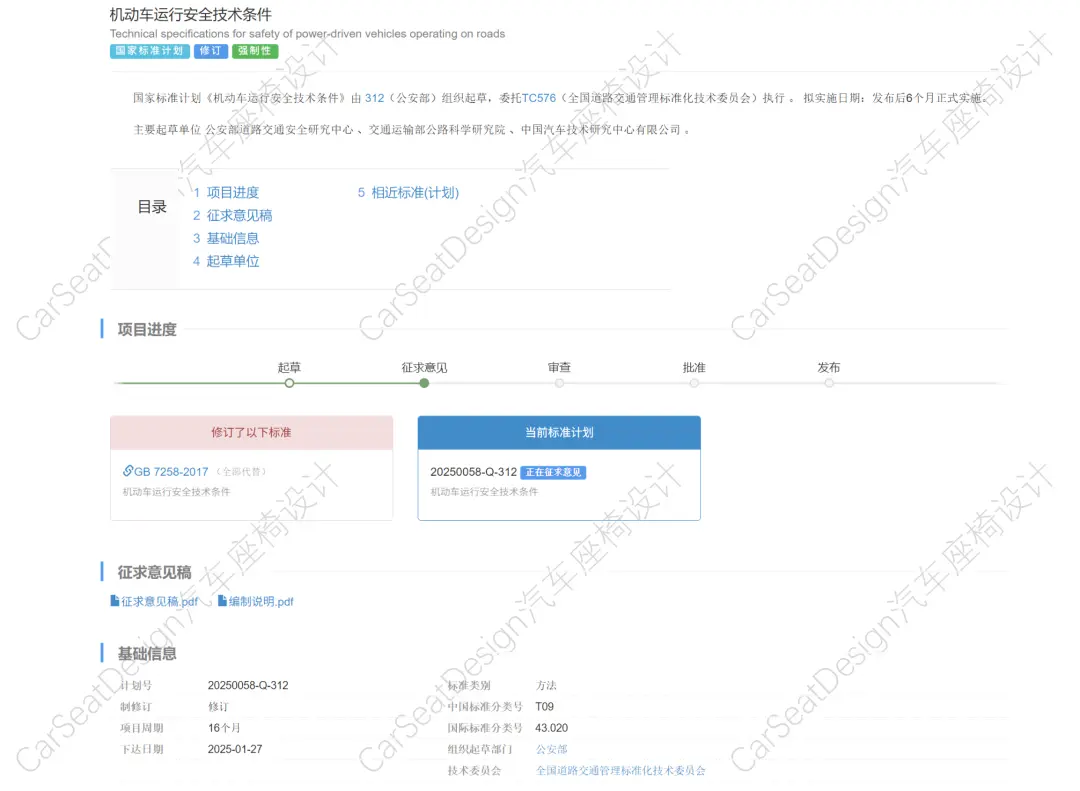Click the blue 修订 tag badge
This screenshot has width=1080, height=791.
point(210,51)
